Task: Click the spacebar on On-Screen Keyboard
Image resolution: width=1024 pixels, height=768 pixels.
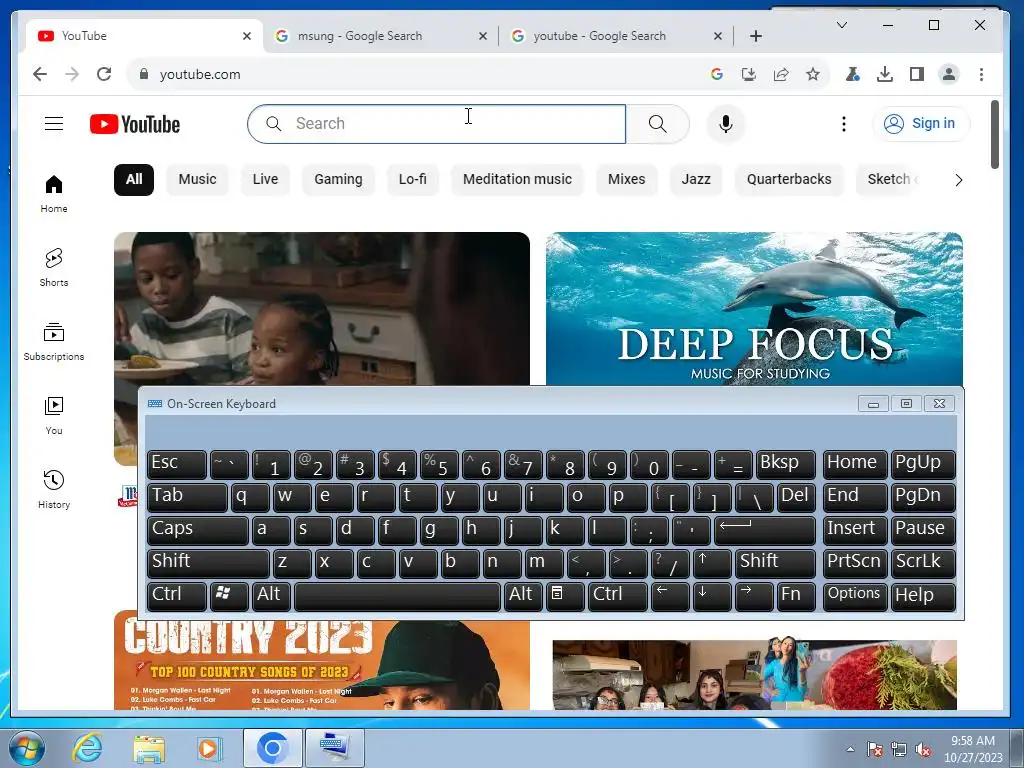Action: 397,596
